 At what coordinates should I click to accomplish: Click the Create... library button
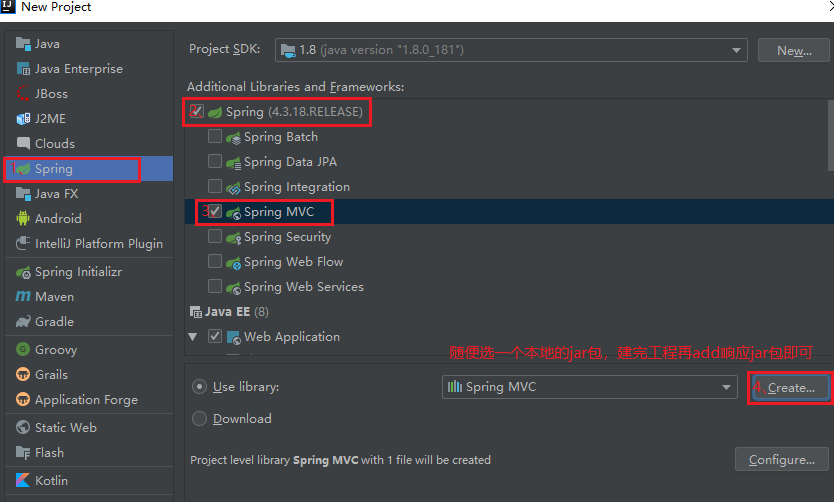(x=791, y=388)
